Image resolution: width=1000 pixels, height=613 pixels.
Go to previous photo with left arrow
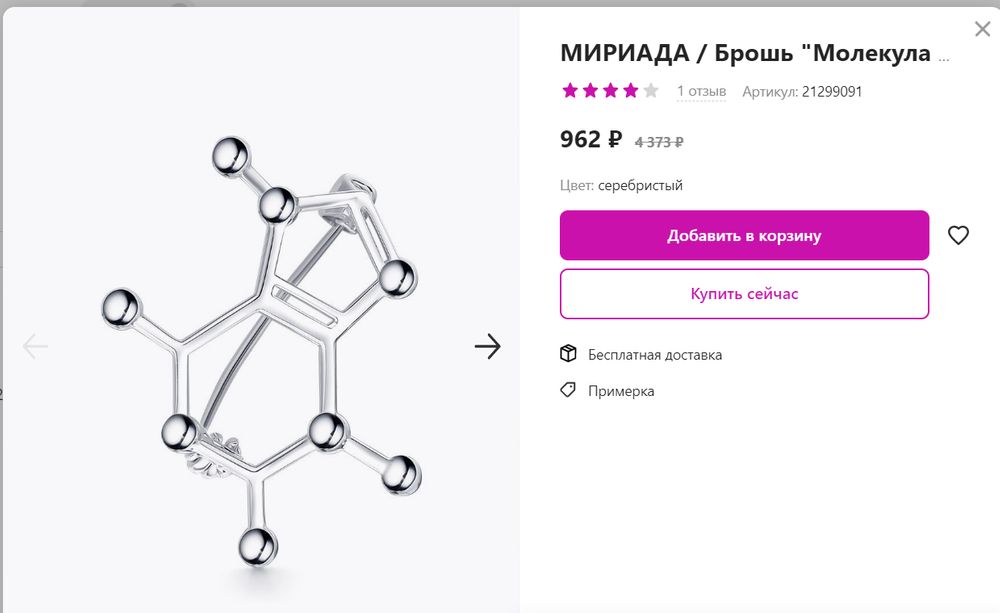pos(34,347)
